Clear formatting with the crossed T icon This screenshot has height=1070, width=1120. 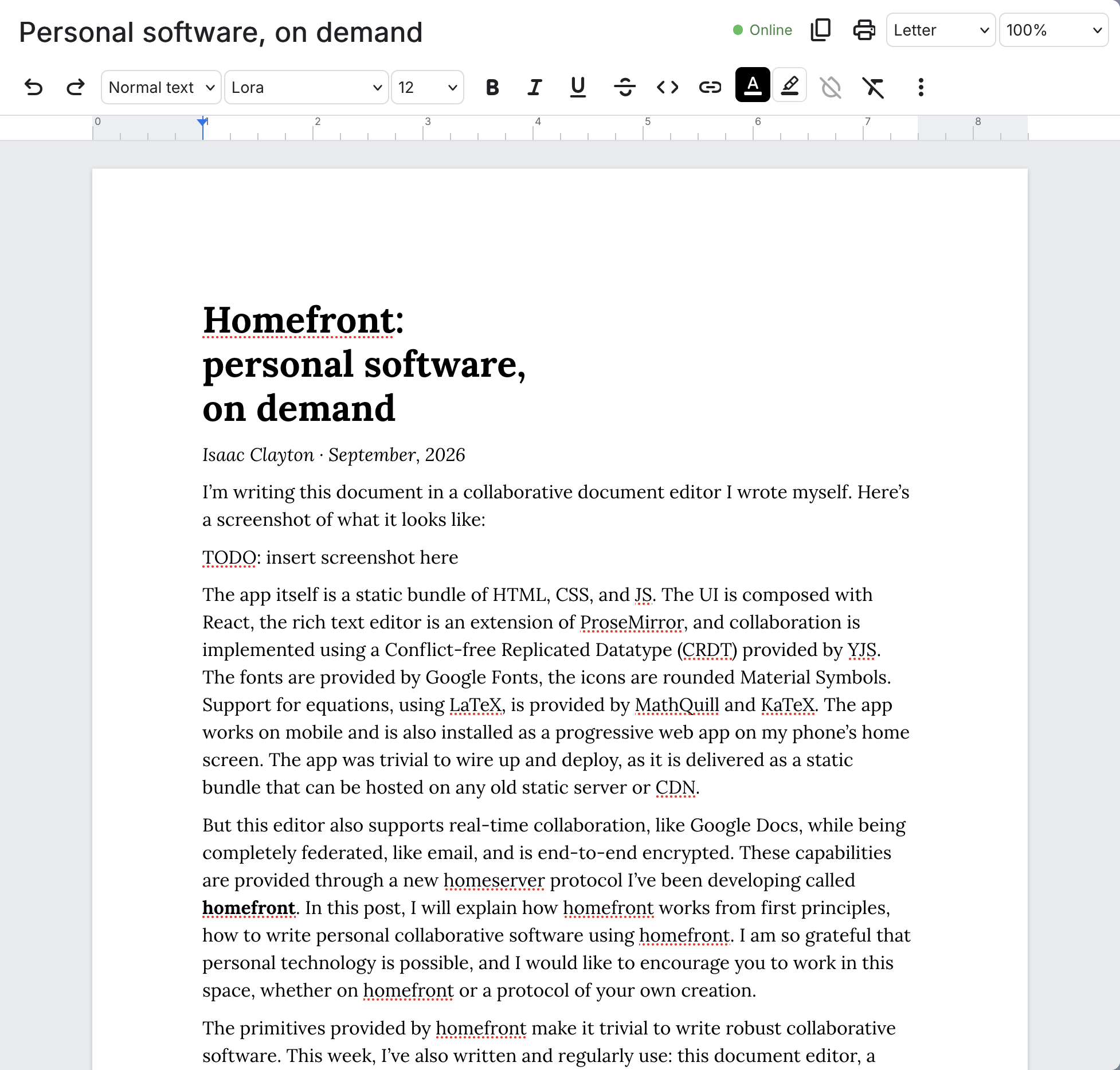[874, 87]
